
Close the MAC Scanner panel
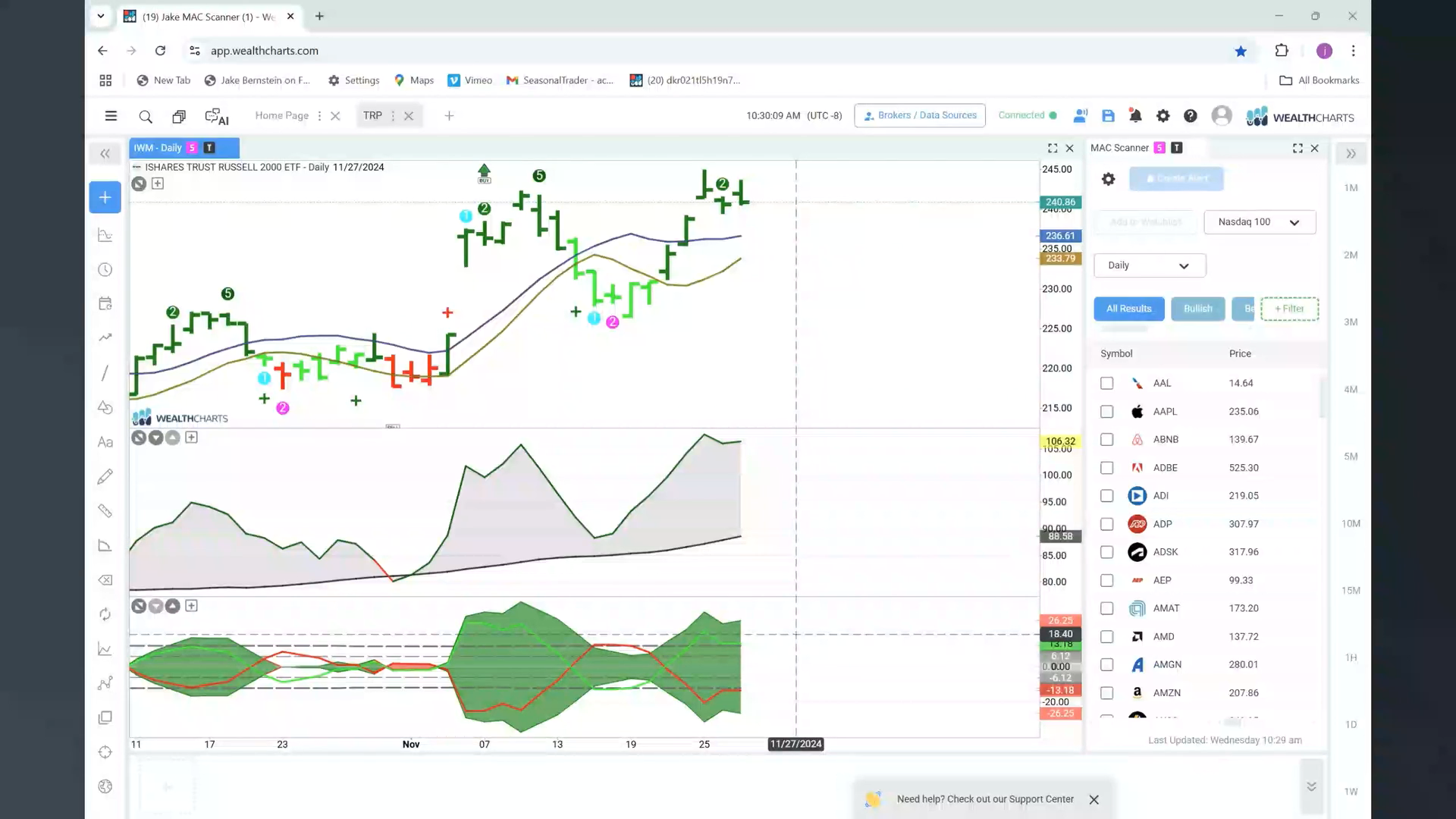pyautogui.click(x=1315, y=149)
